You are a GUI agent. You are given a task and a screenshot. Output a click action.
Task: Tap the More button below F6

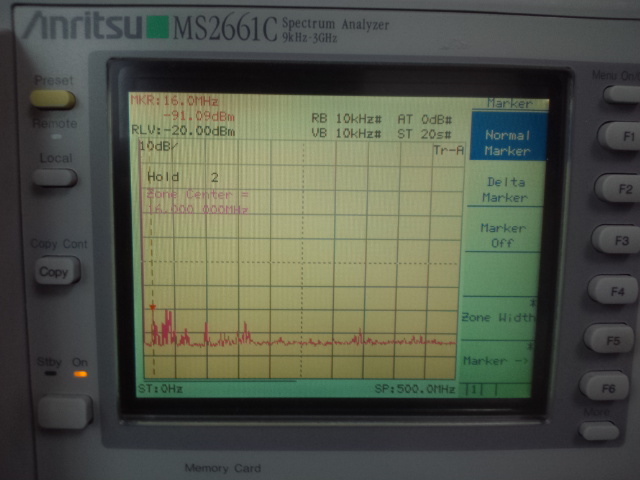click(599, 431)
